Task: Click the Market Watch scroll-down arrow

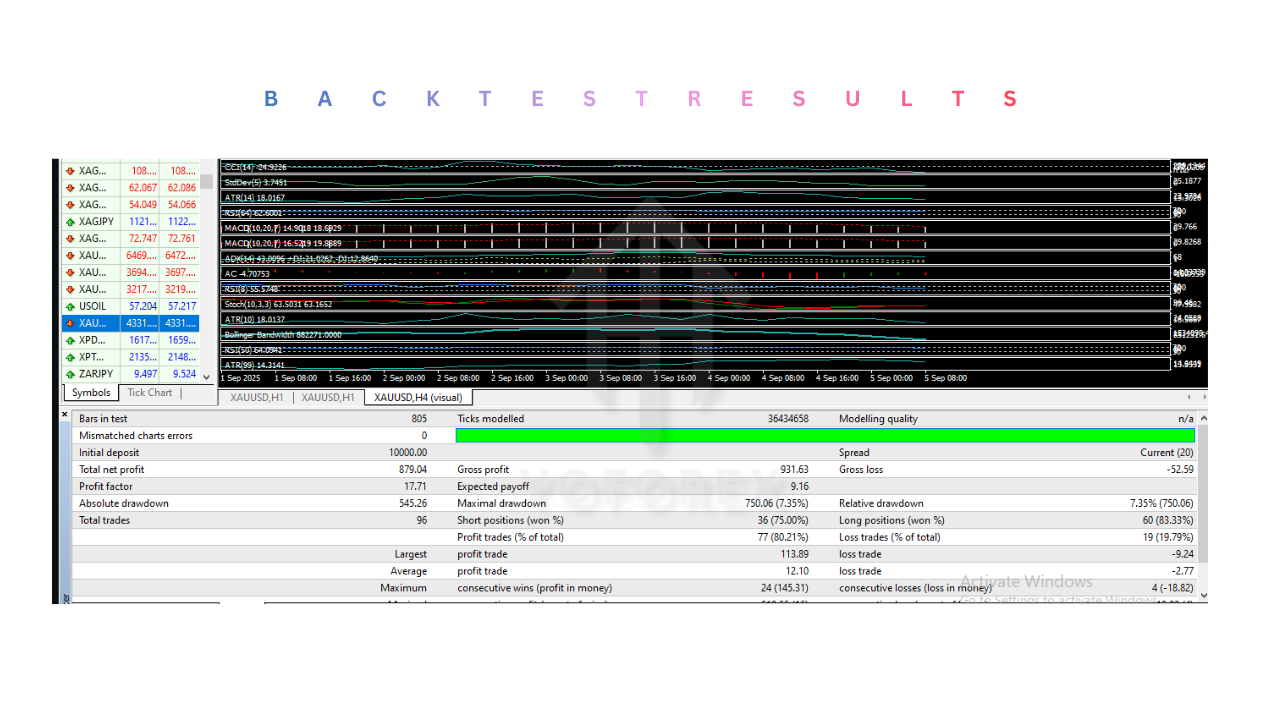Action: coord(207,377)
